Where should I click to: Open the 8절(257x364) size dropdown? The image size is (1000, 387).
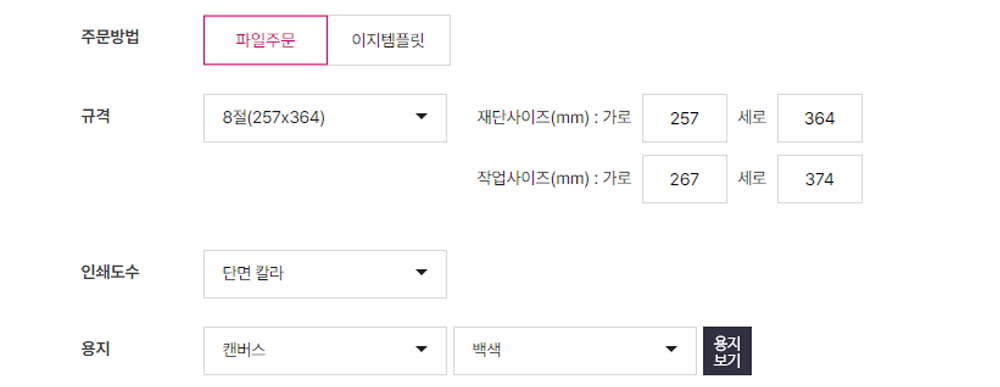pyautogui.click(x=325, y=119)
